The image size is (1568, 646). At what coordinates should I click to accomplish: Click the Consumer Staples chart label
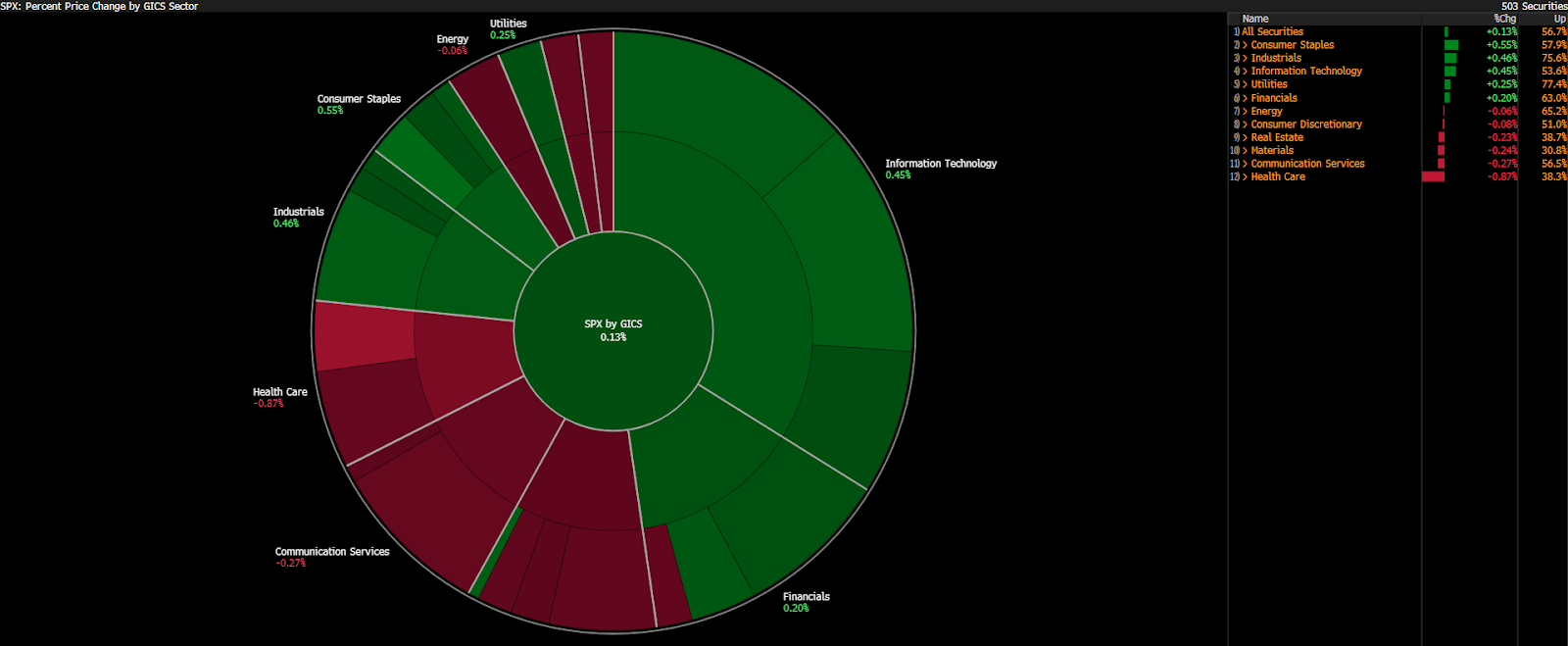click(359, 99)
